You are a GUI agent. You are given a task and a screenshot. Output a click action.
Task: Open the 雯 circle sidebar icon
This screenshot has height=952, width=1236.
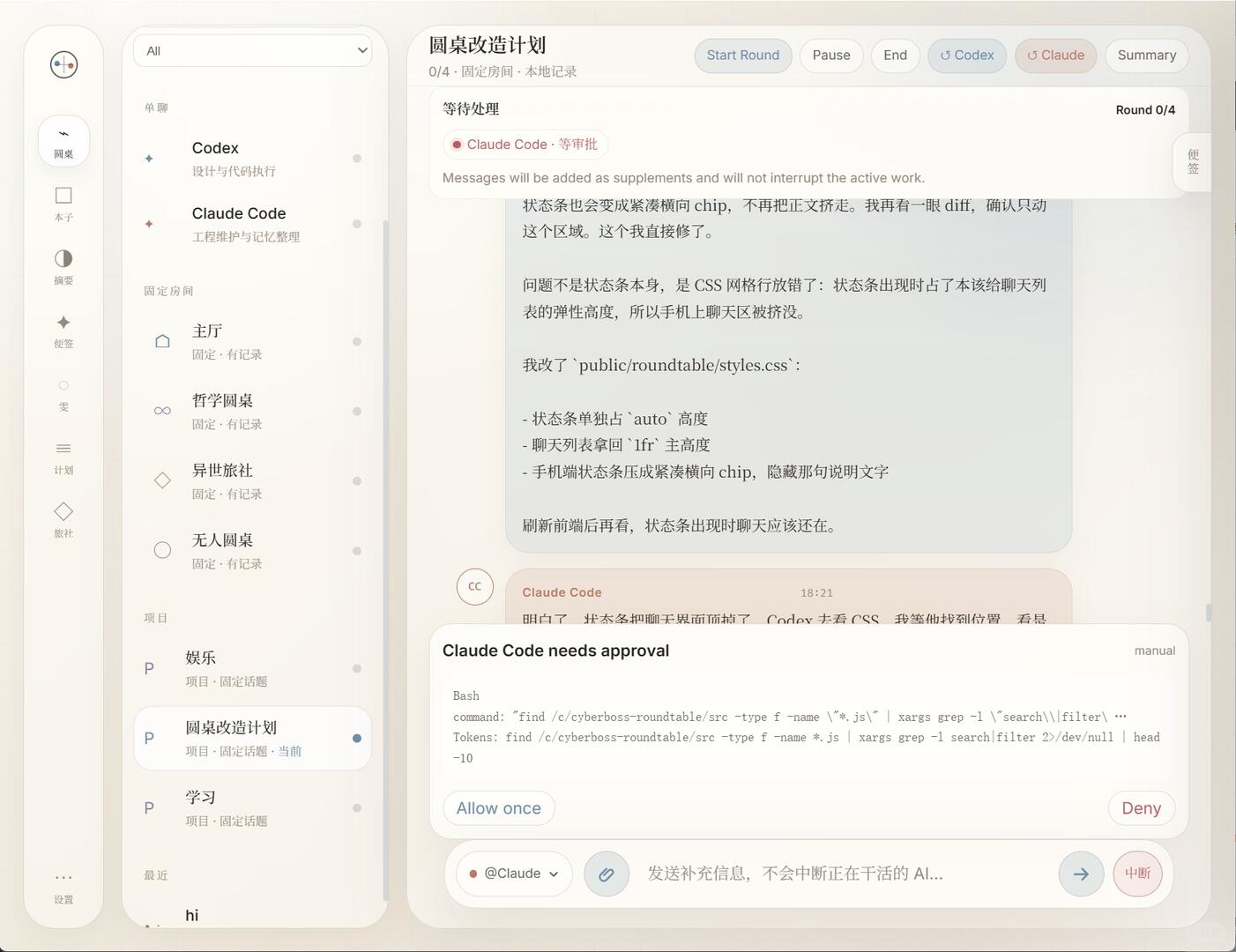click(63, 394)
